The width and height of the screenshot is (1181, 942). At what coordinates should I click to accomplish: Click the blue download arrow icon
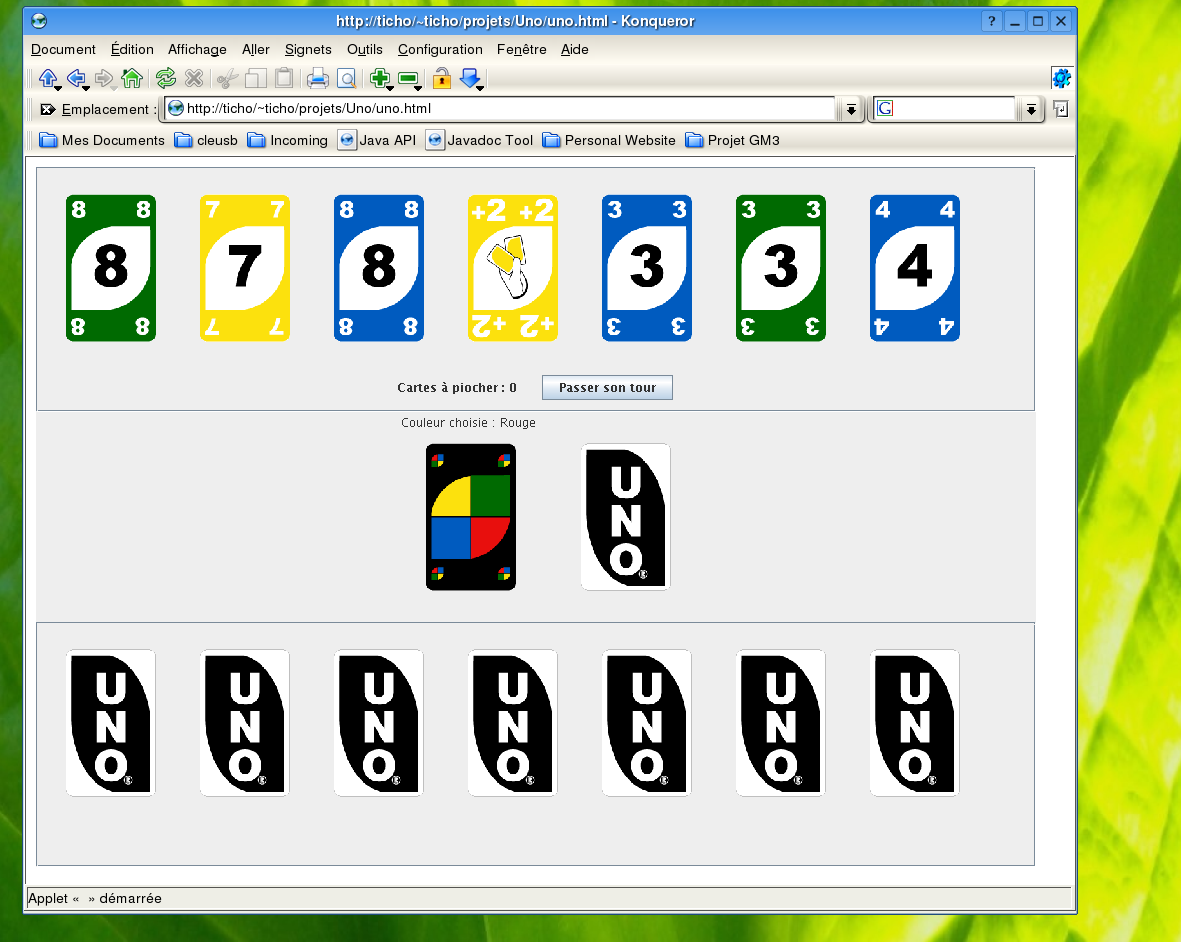(470, 78)
